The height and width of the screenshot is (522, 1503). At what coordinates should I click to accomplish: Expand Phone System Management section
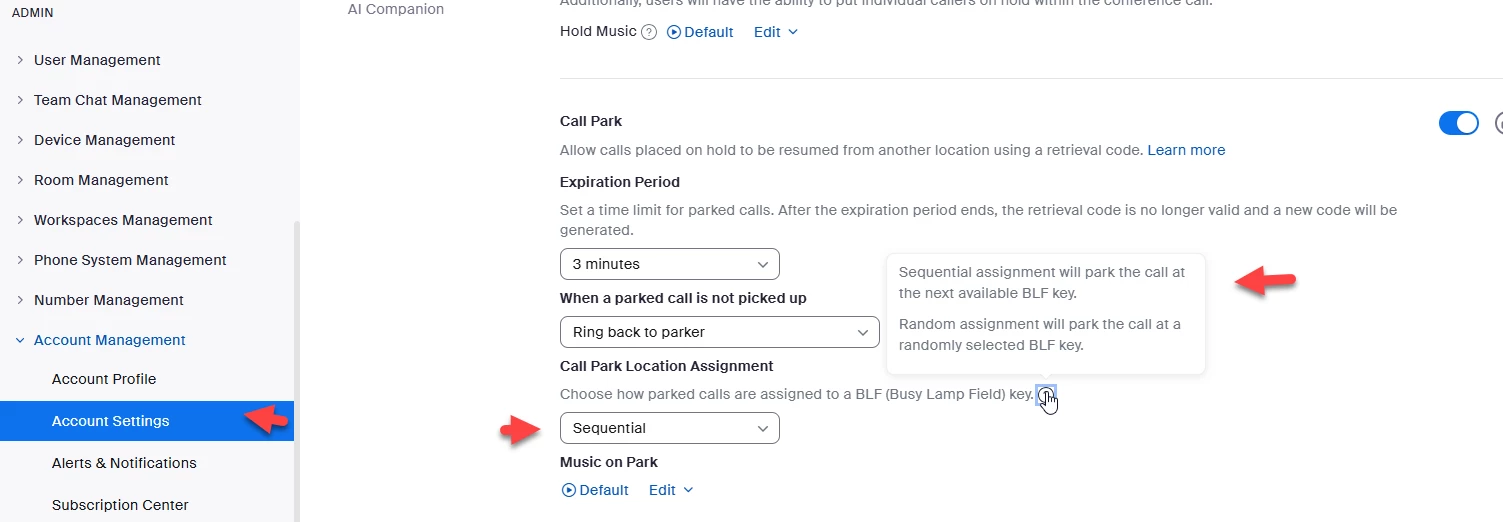click(130, 260)
